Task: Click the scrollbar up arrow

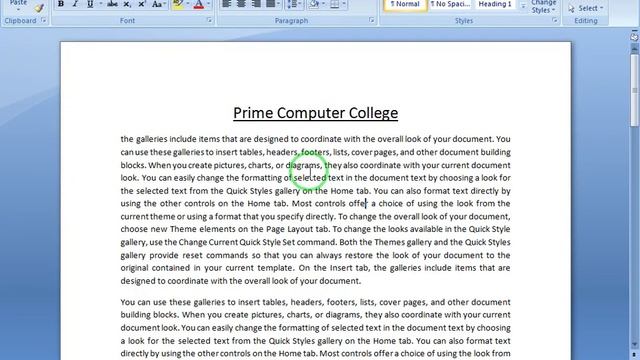Action: click(x=634, y=49)
